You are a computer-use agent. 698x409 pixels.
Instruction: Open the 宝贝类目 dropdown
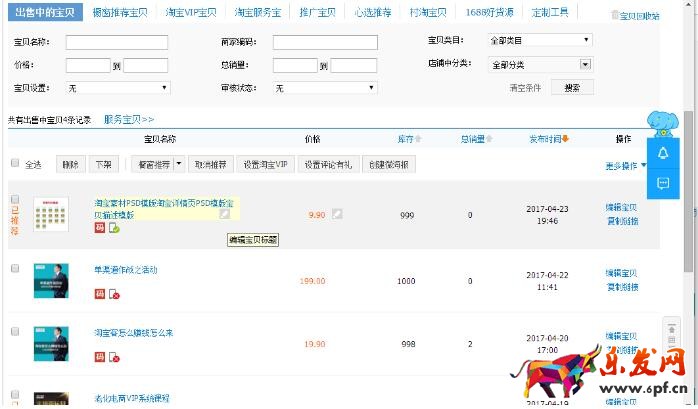click(540, 41)
